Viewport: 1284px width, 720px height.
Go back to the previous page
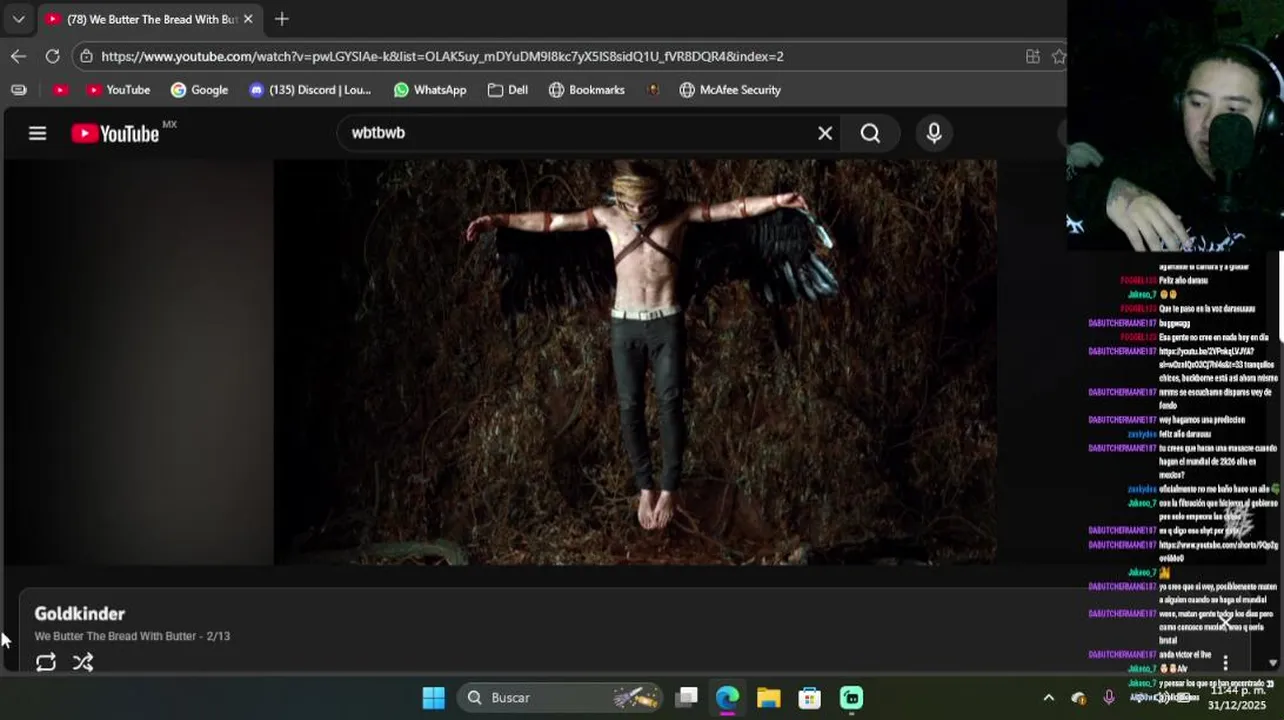18,56
